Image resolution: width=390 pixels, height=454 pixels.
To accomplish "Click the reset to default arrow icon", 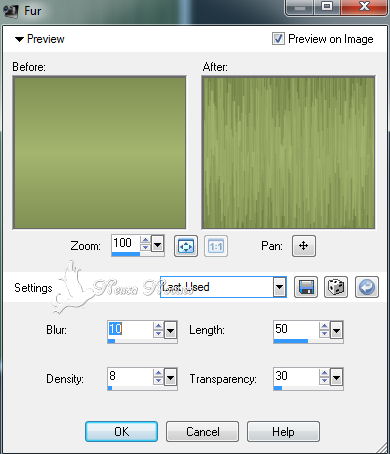I will point(367,287).
